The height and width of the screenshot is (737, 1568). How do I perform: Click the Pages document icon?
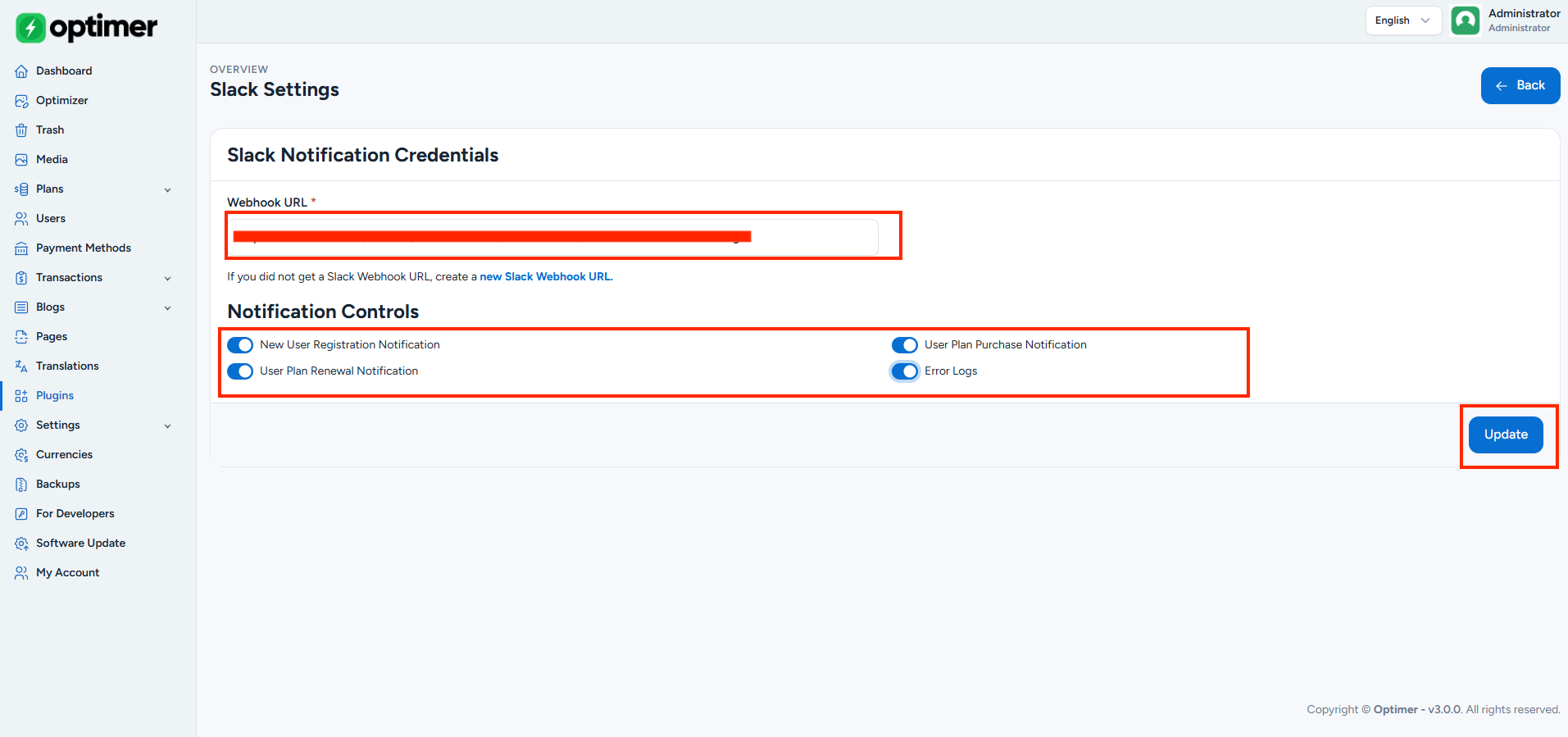tap(21, 337)
